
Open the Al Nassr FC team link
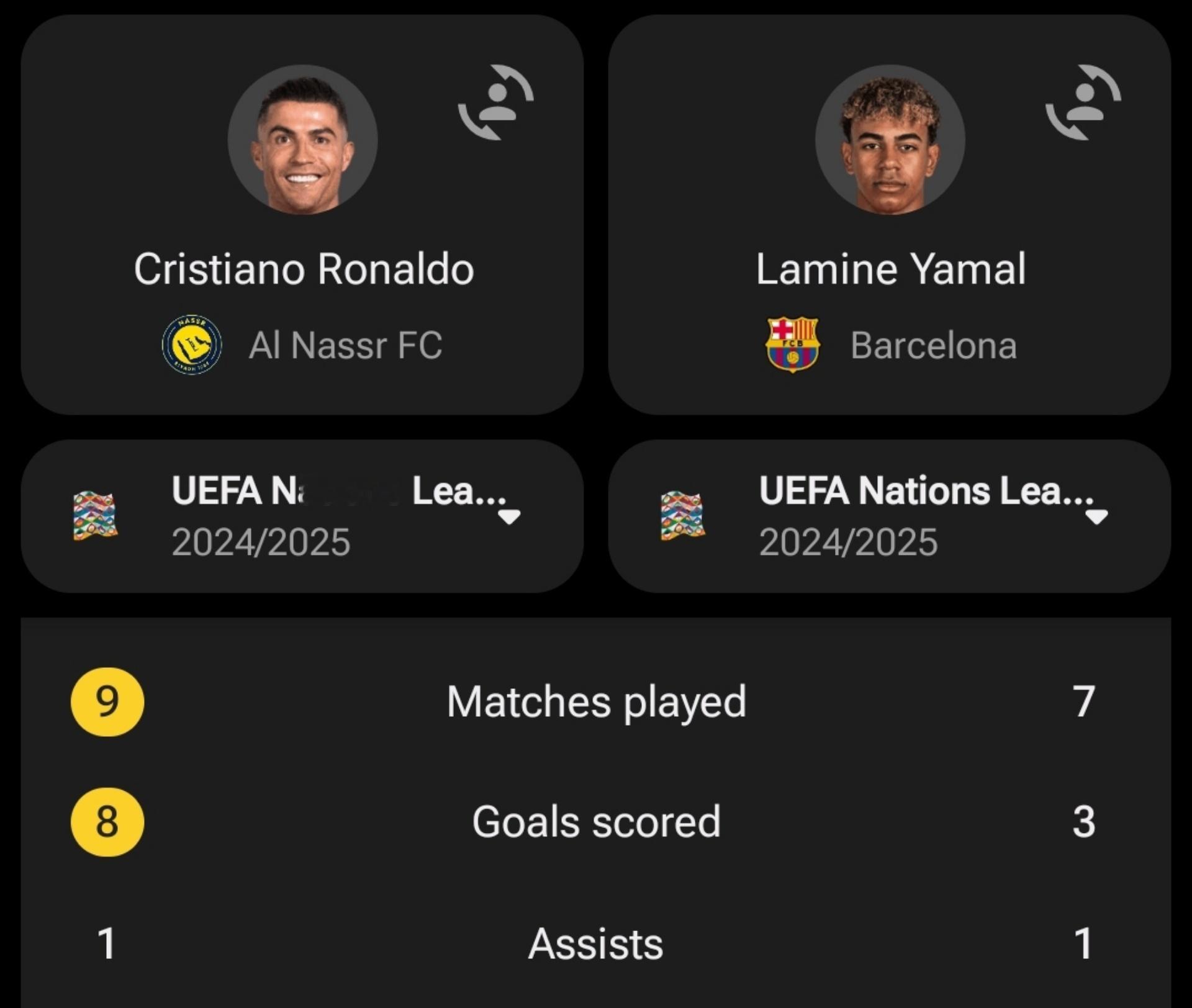click(x=345, y=345)
